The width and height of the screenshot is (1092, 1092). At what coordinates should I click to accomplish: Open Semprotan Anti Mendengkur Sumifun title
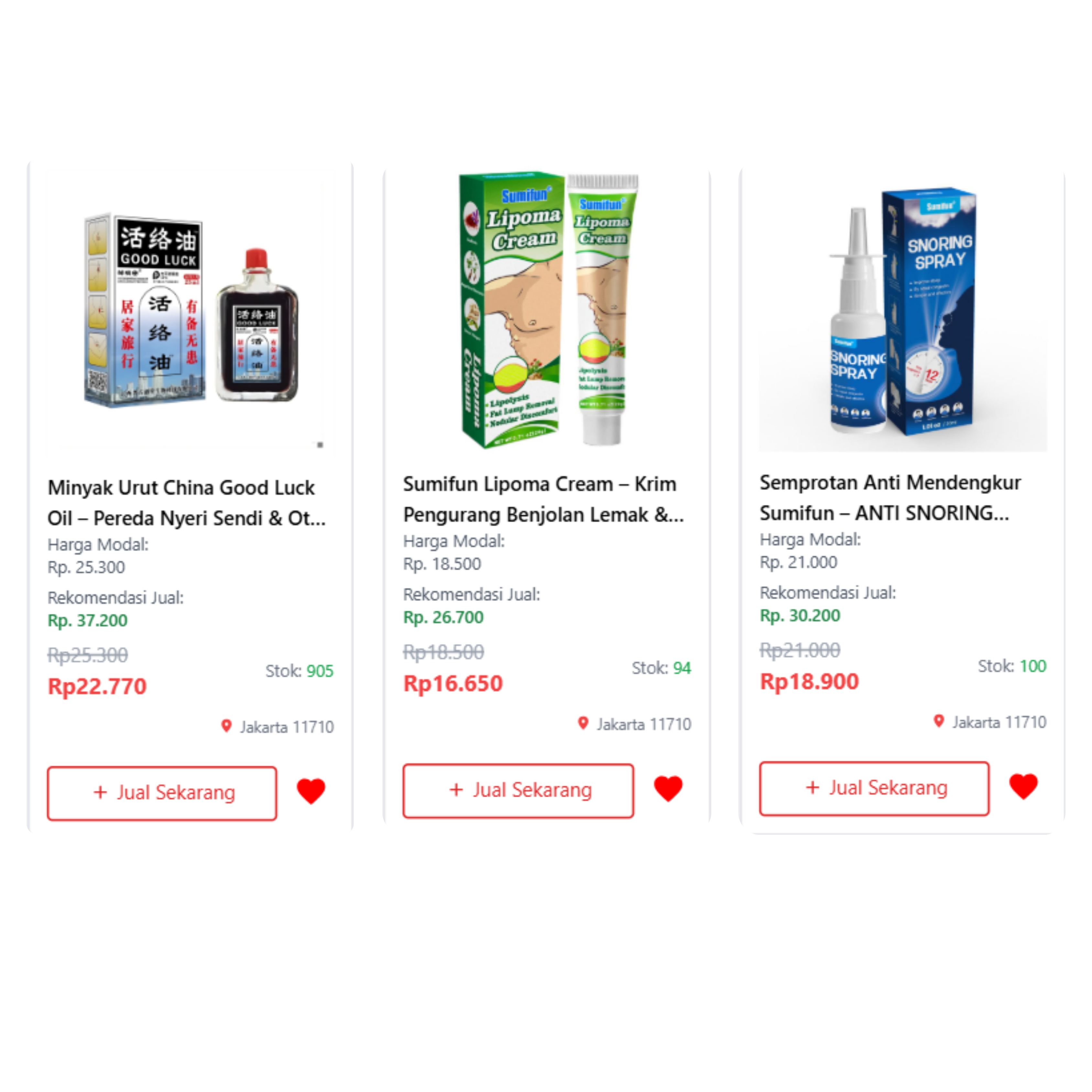click(x=890, y=498)
